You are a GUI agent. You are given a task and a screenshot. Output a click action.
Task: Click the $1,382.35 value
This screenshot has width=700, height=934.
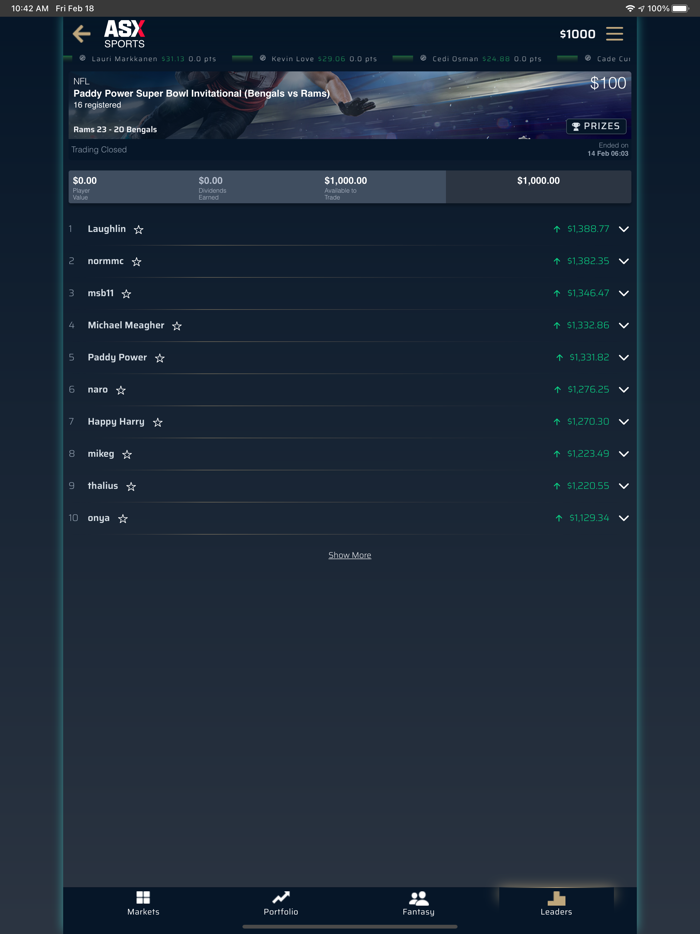point(588,261)
